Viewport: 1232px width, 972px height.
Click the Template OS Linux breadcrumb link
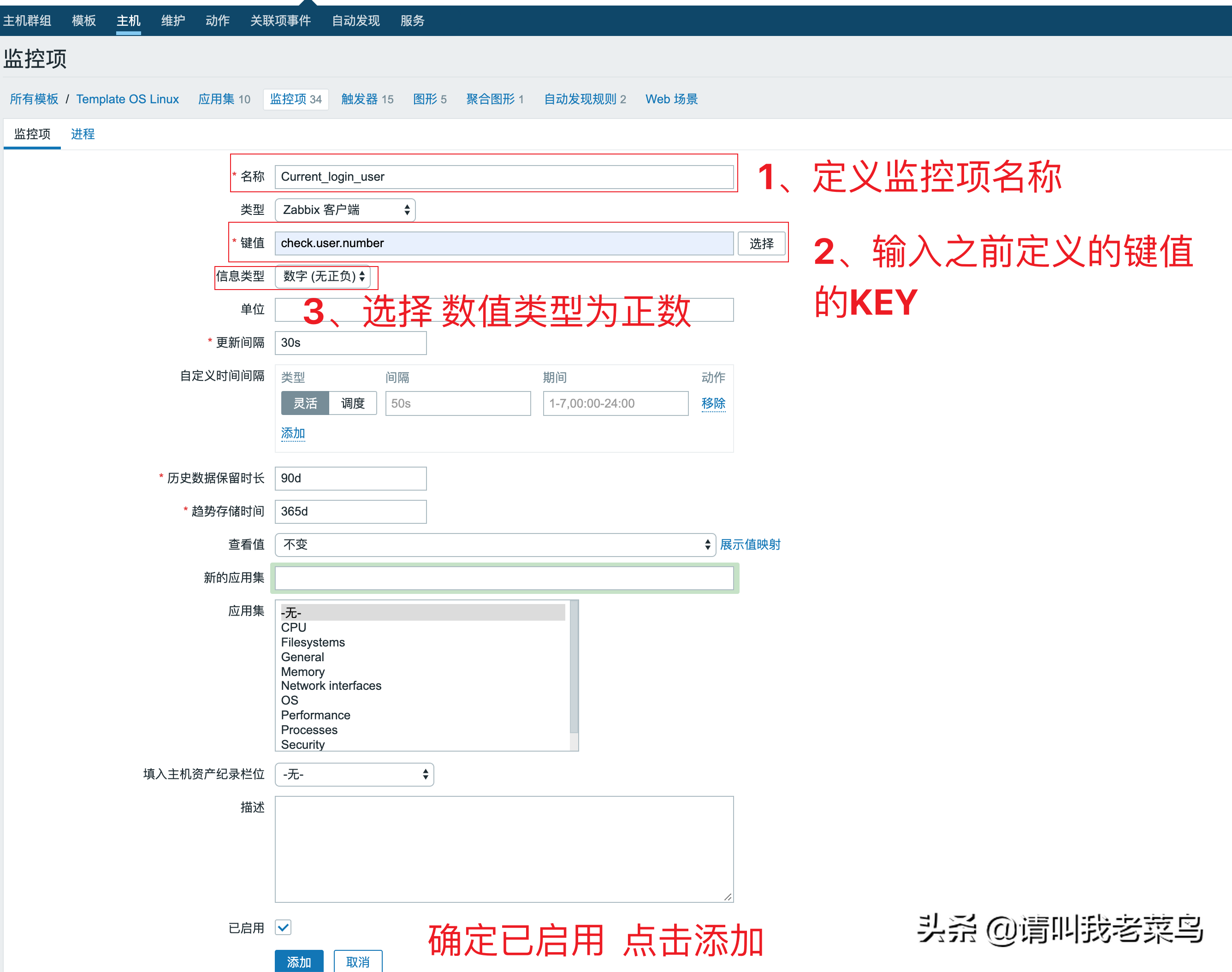(127, 99)
